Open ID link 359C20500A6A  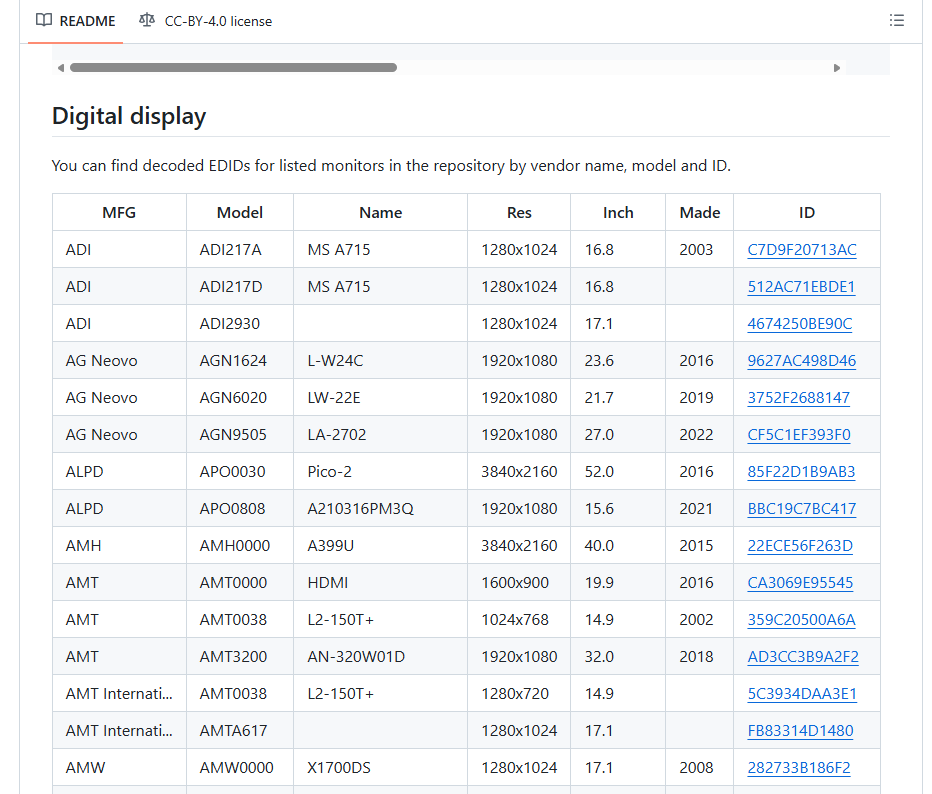801,619
